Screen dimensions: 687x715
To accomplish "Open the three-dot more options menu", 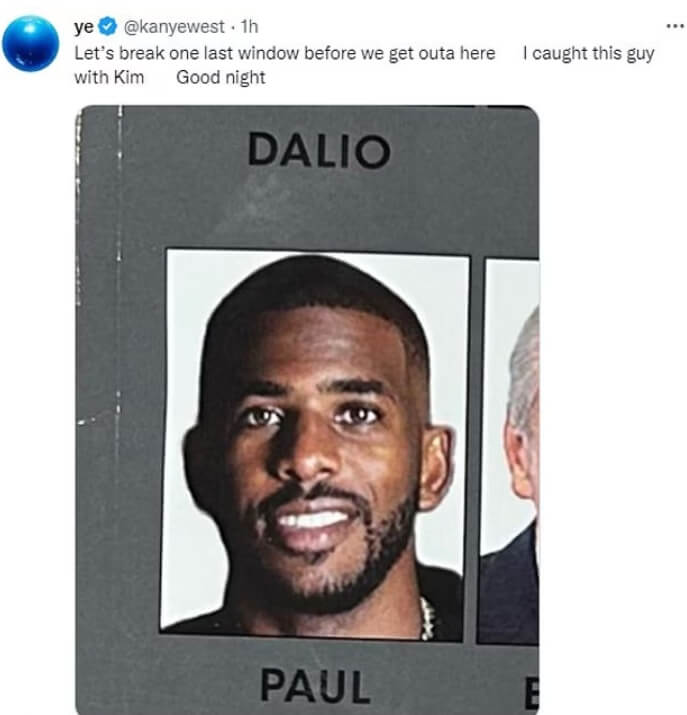I will tap(674, 26).
